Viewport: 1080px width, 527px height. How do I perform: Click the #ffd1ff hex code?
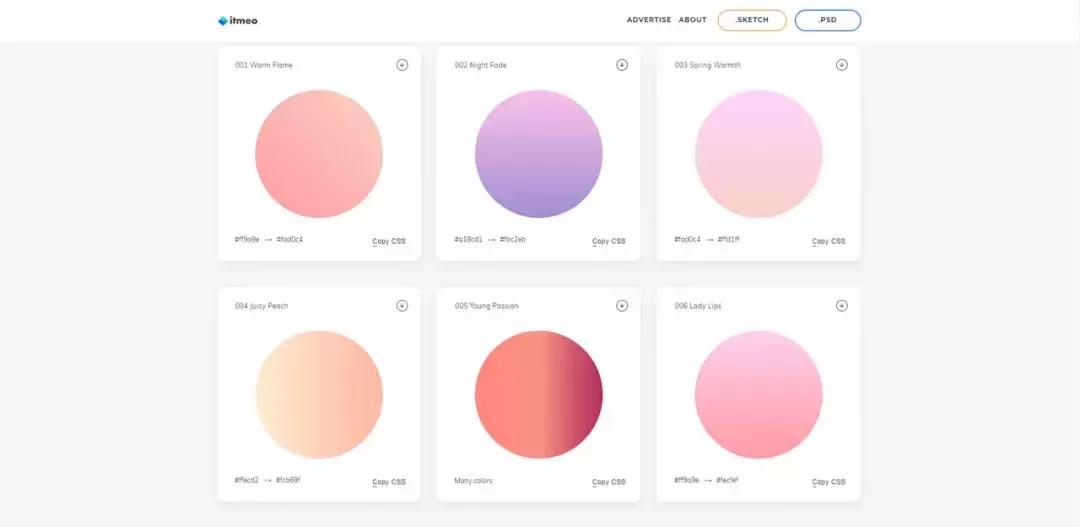pyautogui.click(x=729, y=240)
